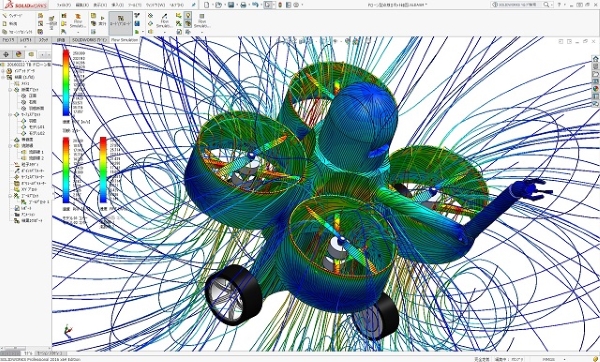Click the Appearances color ball icon in task pane
Screen dimensions: 600x362
[595, 88]
